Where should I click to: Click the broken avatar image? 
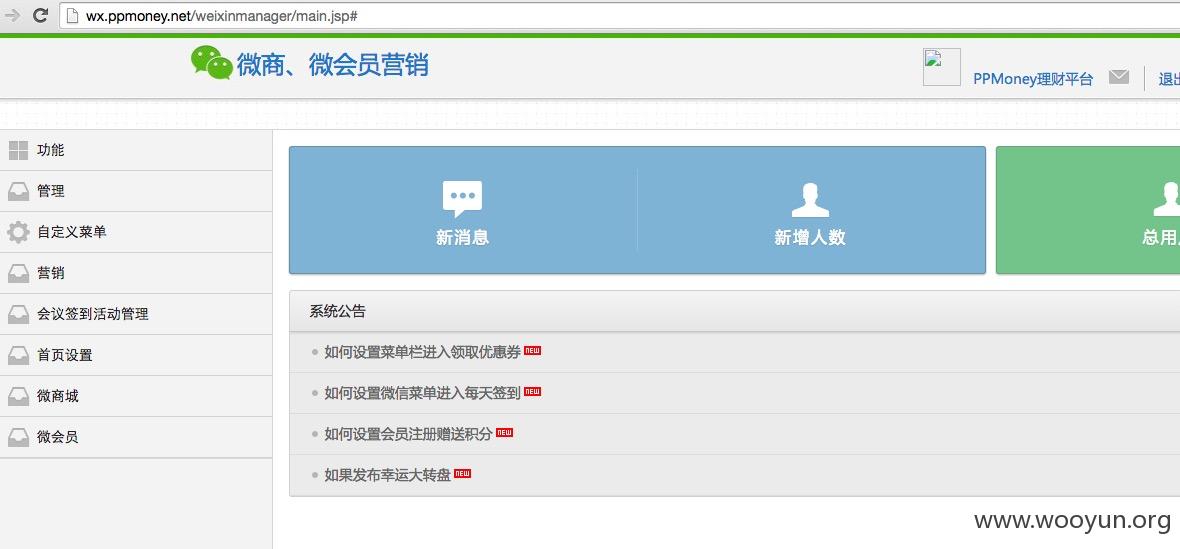tap(941, 67)
